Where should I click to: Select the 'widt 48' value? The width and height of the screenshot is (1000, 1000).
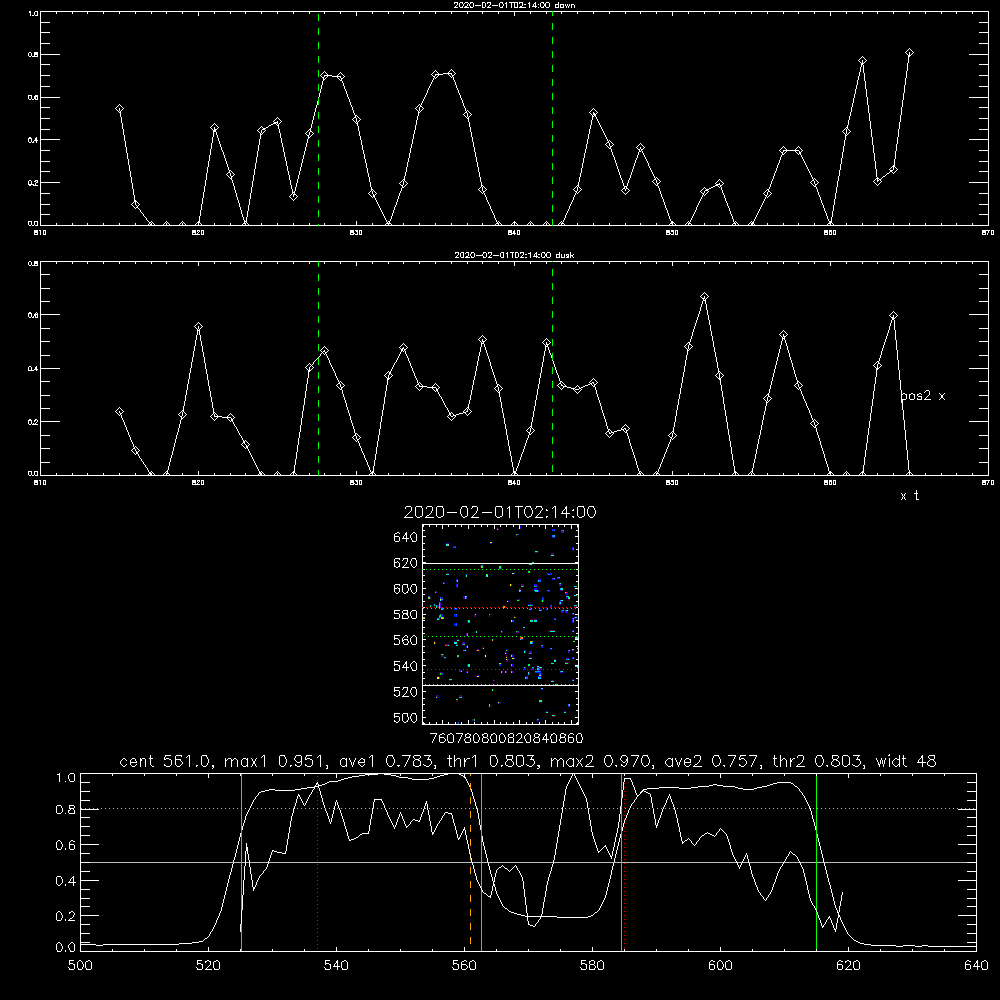tap(906, 761)
